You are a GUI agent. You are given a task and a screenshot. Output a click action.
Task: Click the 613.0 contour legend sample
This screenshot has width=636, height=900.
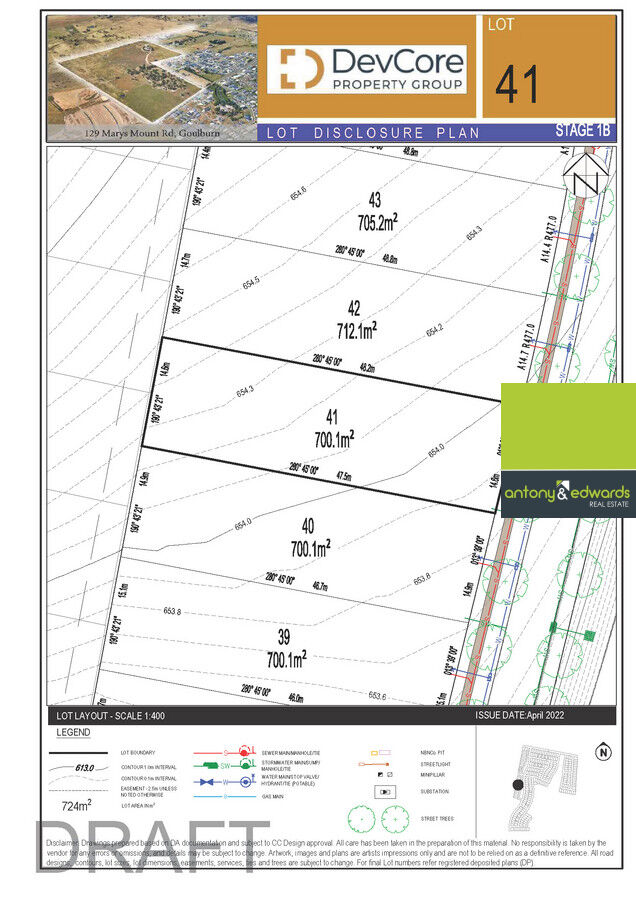80,767
